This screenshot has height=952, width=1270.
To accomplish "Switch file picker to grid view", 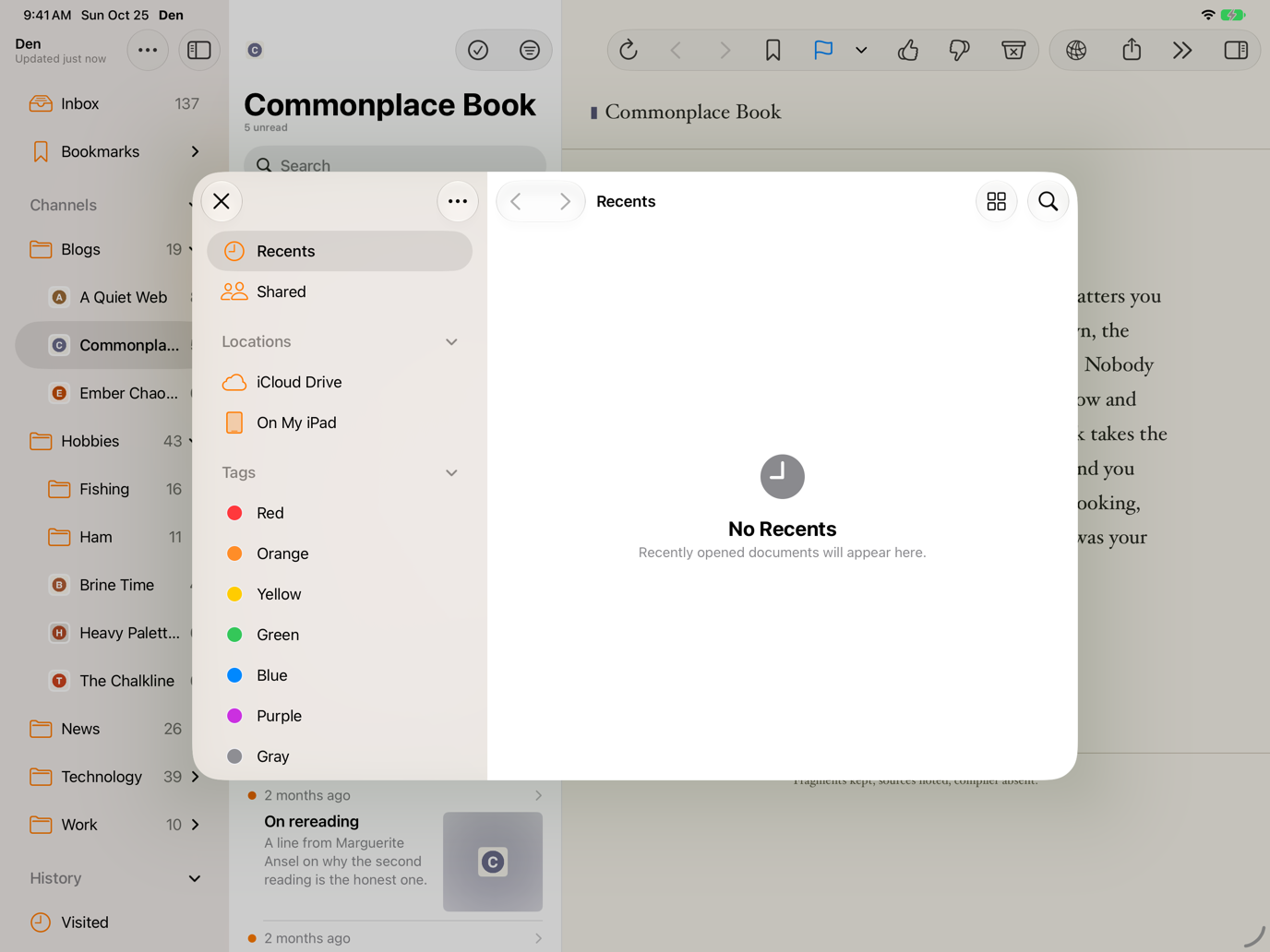I will click(997, 201).
